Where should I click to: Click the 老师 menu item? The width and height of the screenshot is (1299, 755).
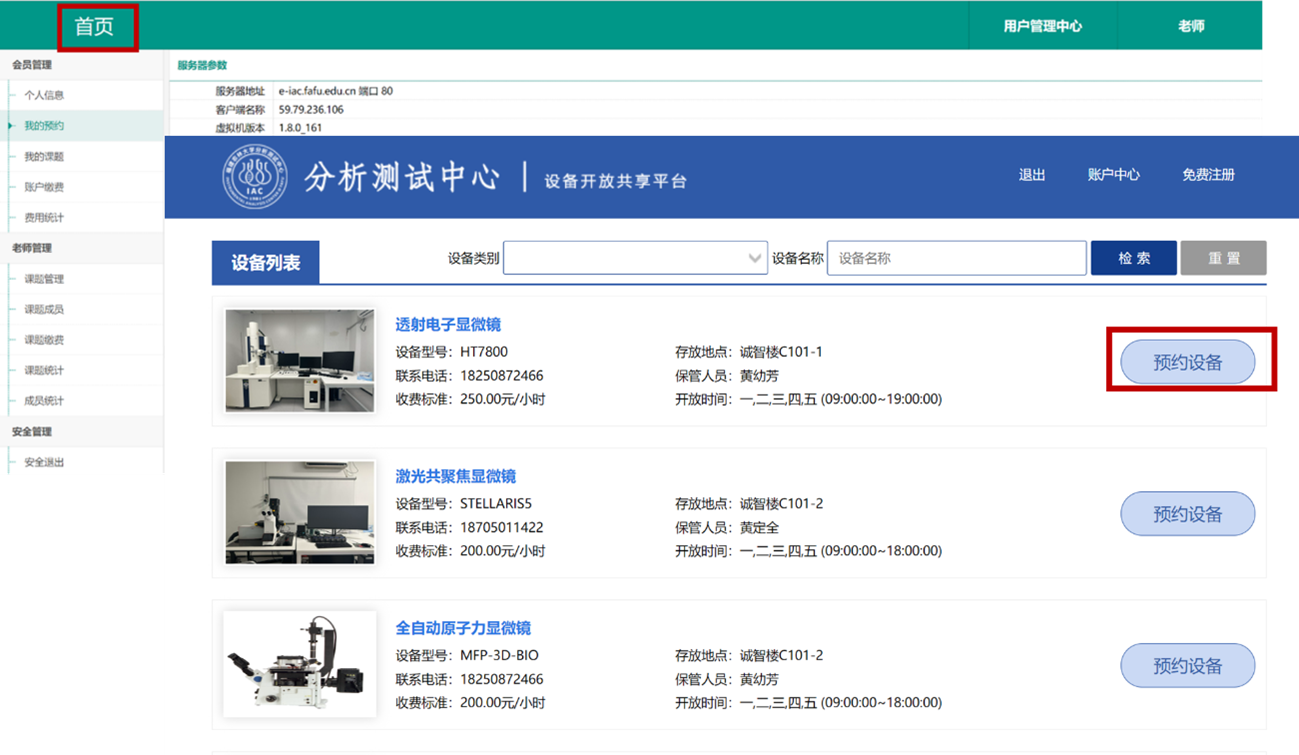pos(1189,27)
